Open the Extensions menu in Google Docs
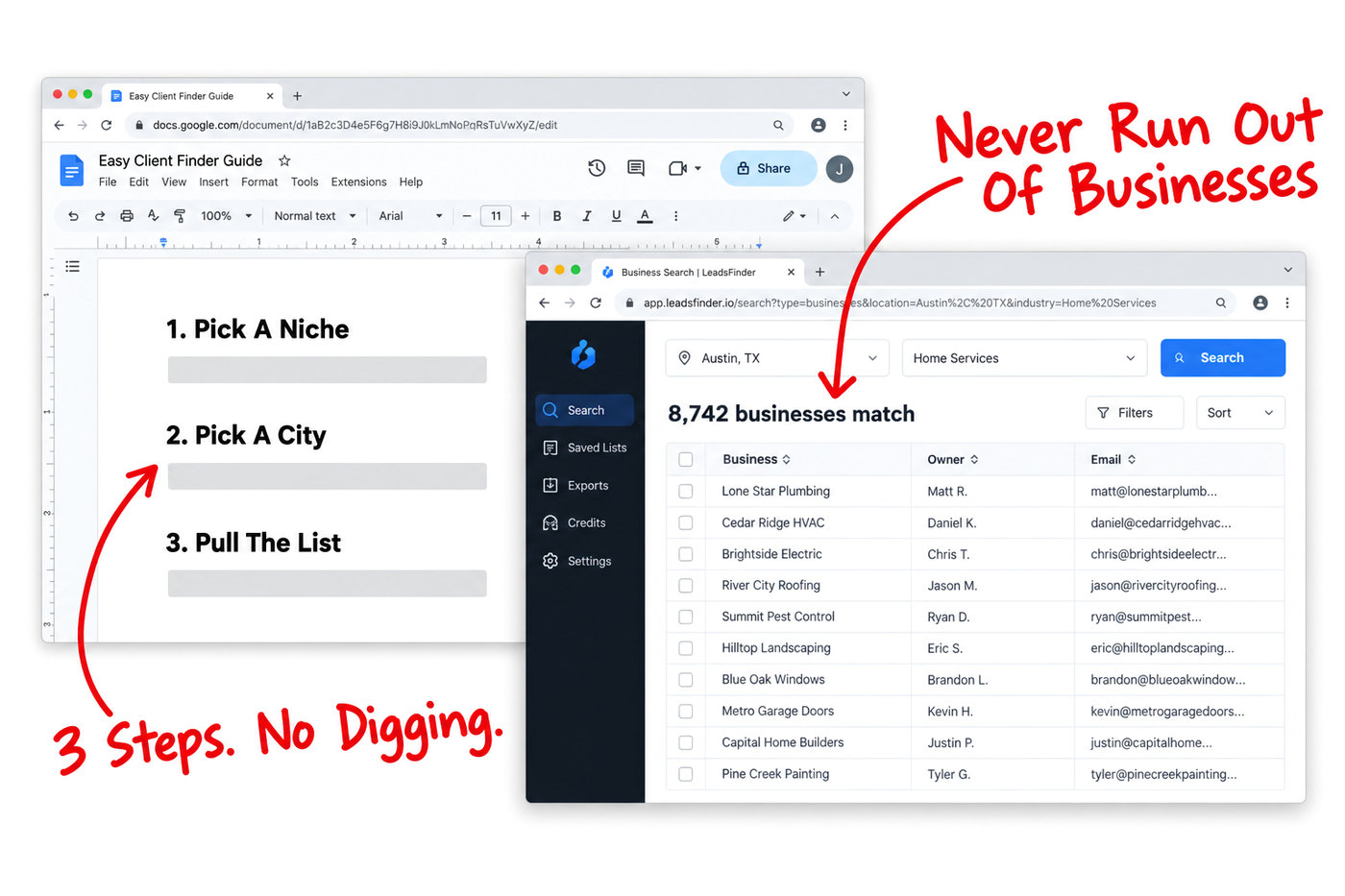1345x896 pixels. click(x=358, y=182)
